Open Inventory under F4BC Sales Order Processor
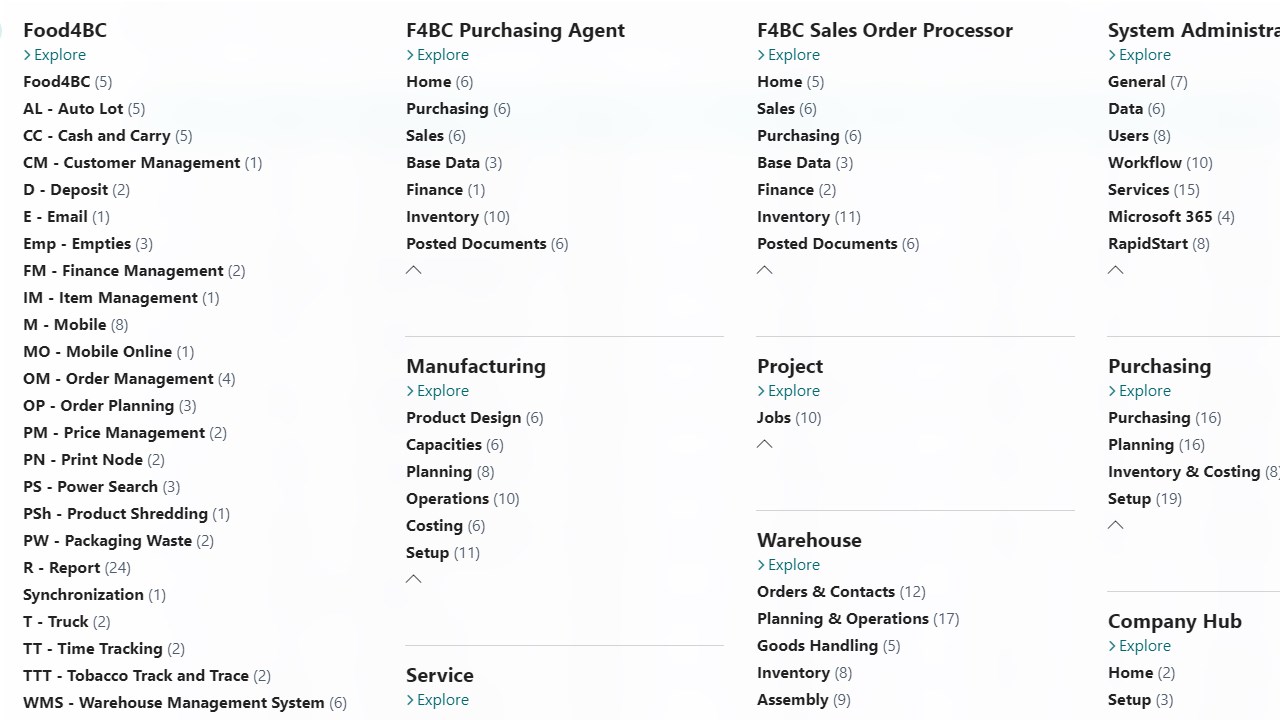This screenshot has height=720, width=1280. coord(793,217)
